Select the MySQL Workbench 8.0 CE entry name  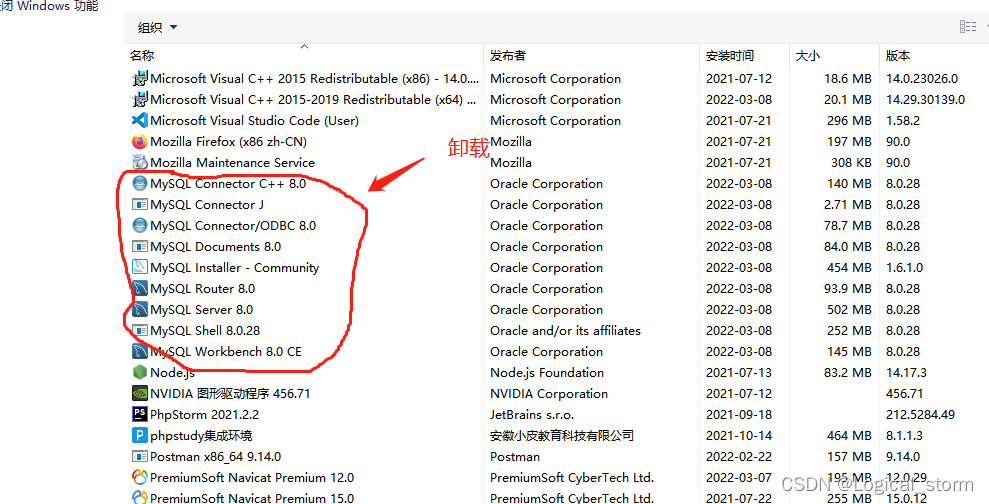coord(226,351)
